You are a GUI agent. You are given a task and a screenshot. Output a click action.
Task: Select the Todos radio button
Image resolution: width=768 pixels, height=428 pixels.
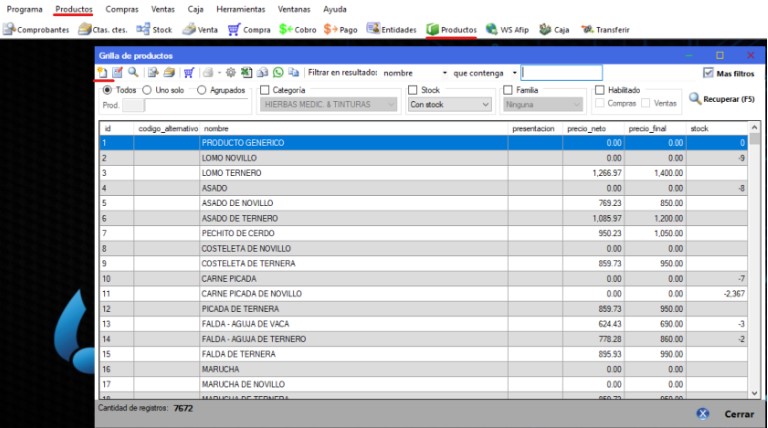pyautogui.click(x=107, y=90)
